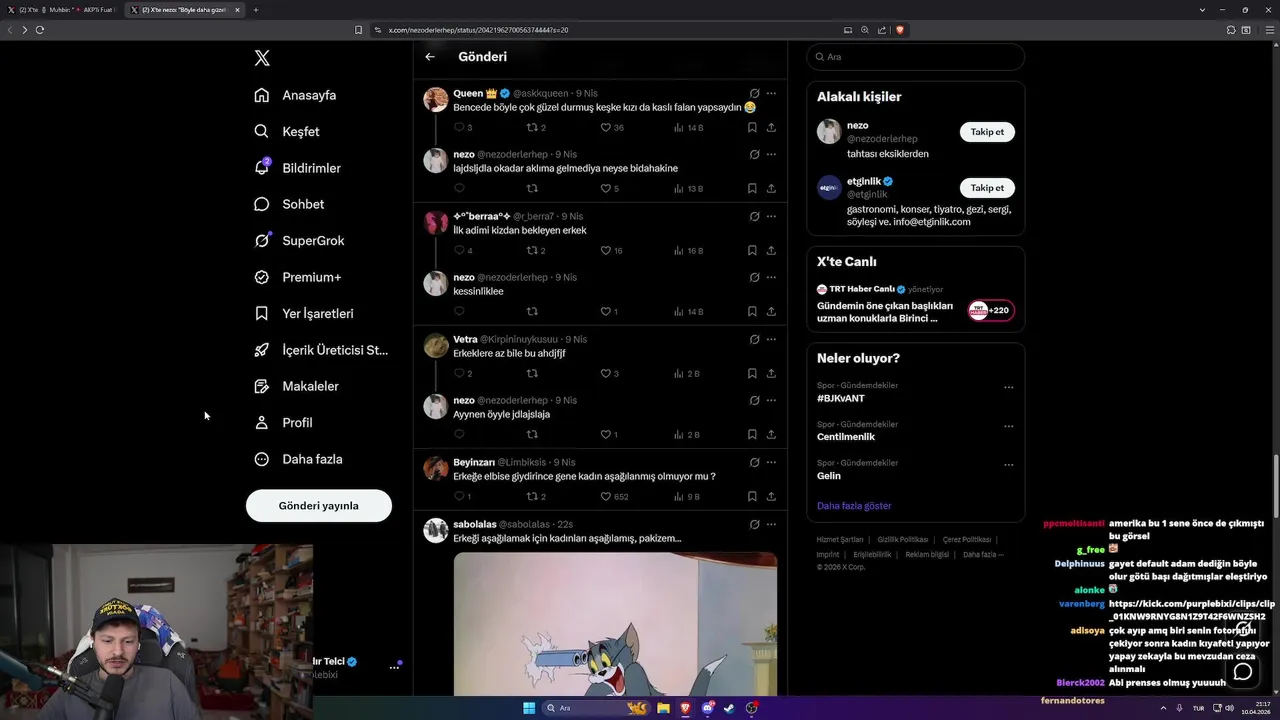The height and width of the screenshot is (720, 1280).
Task: Open Sohbet messages
Action: click(289, 204)
